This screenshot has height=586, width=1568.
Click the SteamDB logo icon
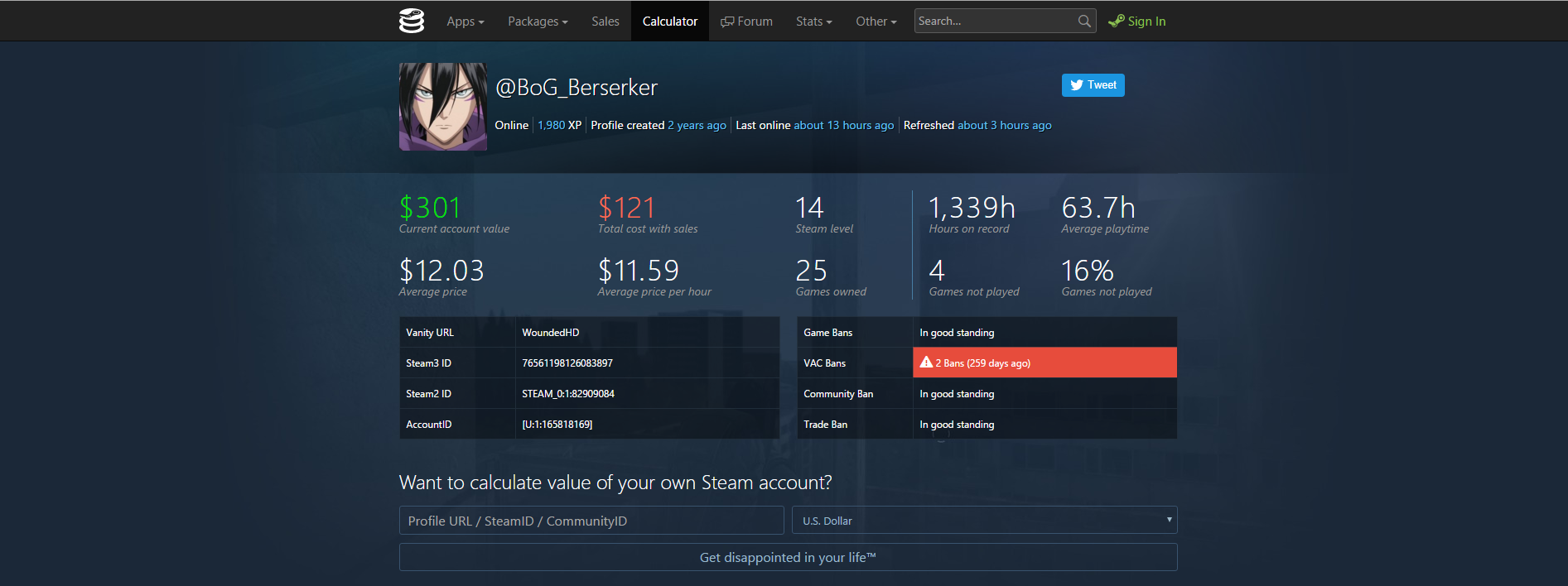click(x=412, y=21)
